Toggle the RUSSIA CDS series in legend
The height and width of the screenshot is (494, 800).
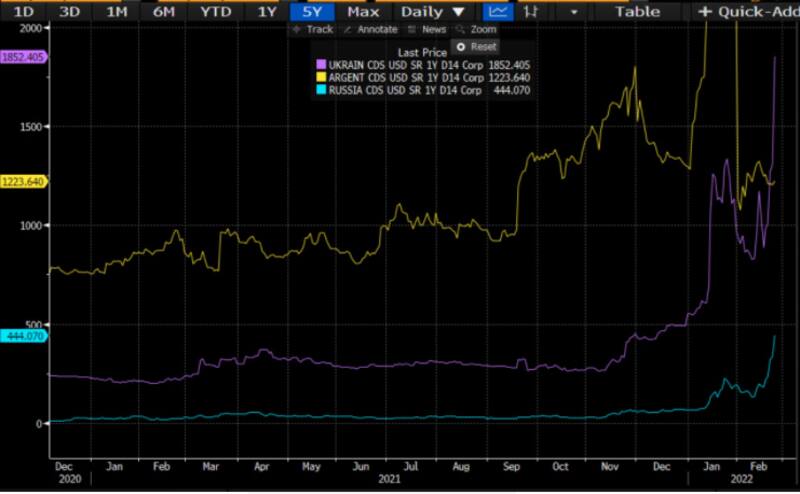pos(321,91)
